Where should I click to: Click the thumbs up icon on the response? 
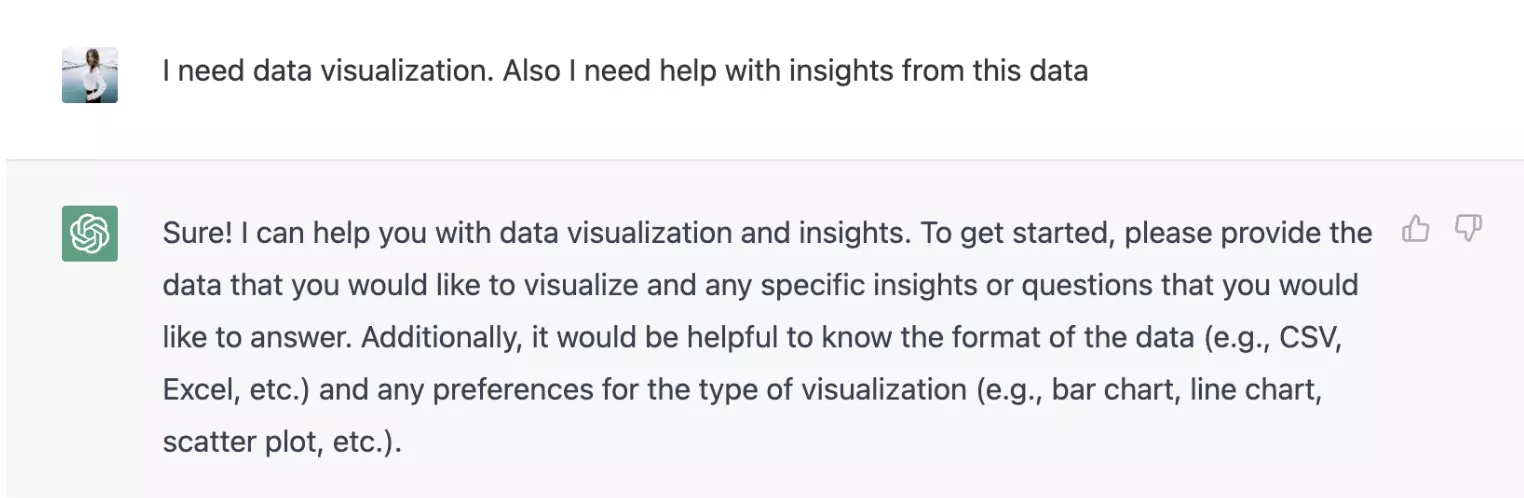[x=1415, y=229]
